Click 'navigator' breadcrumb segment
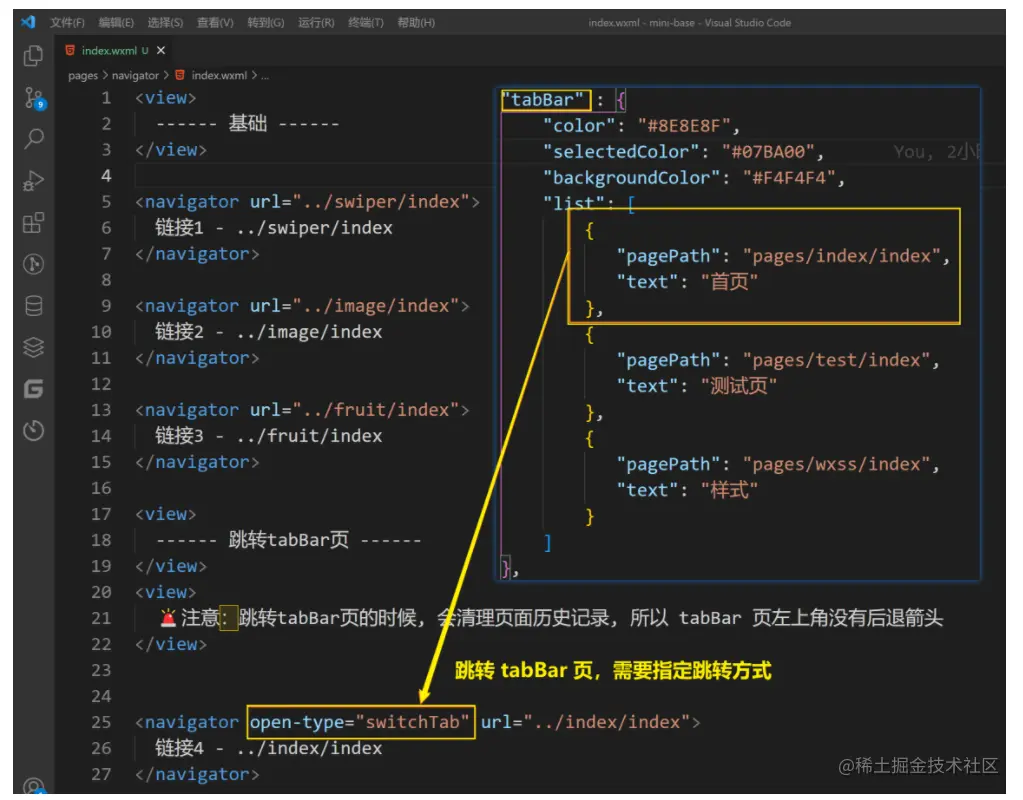 pos(135,76)
